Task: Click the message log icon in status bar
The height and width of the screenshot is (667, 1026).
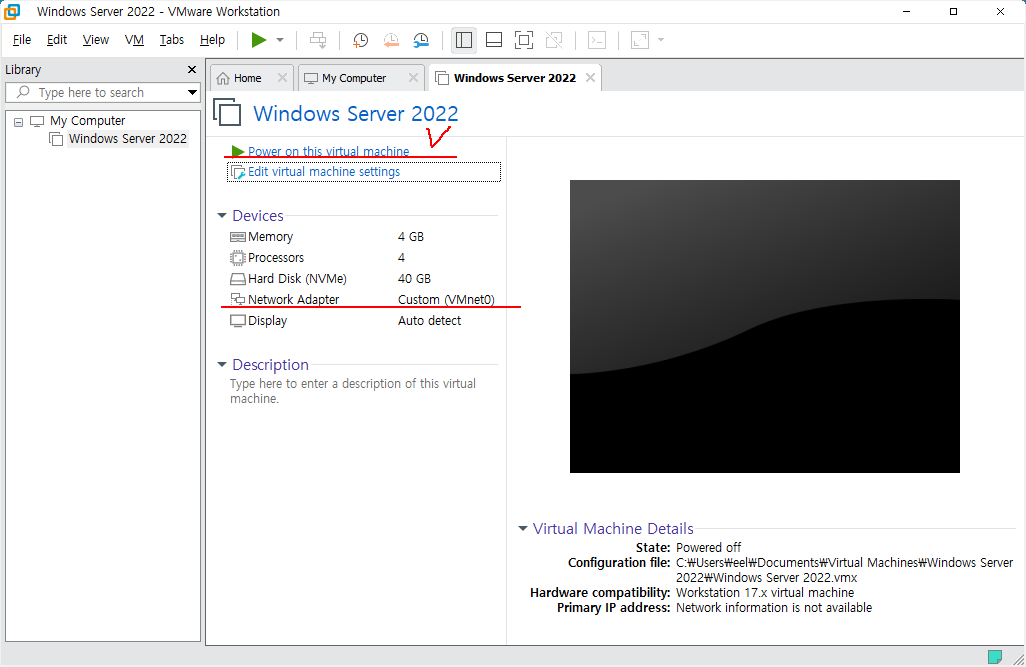Action: [x=995, y=657]
